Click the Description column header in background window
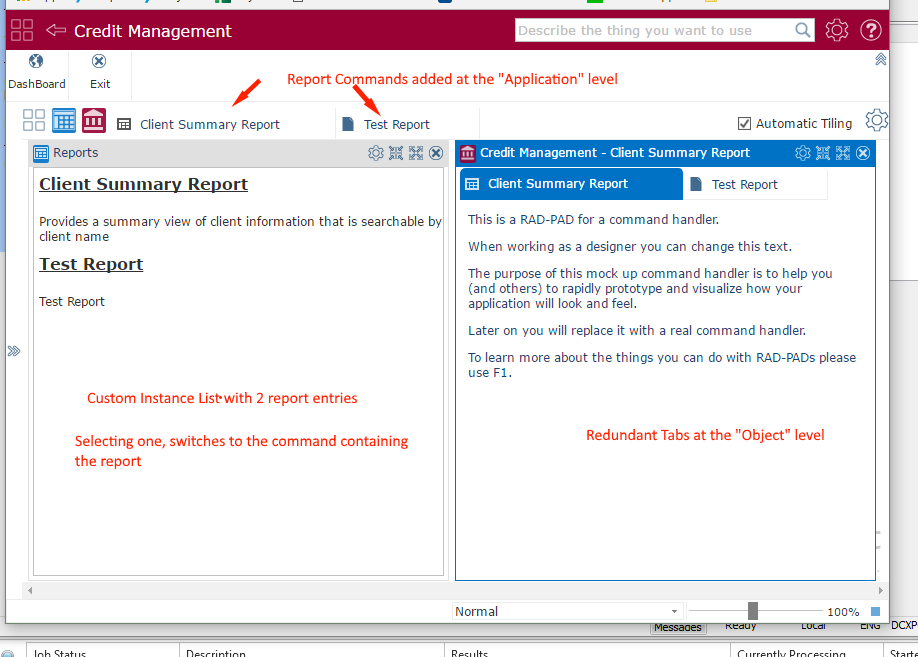 (312, 651)
